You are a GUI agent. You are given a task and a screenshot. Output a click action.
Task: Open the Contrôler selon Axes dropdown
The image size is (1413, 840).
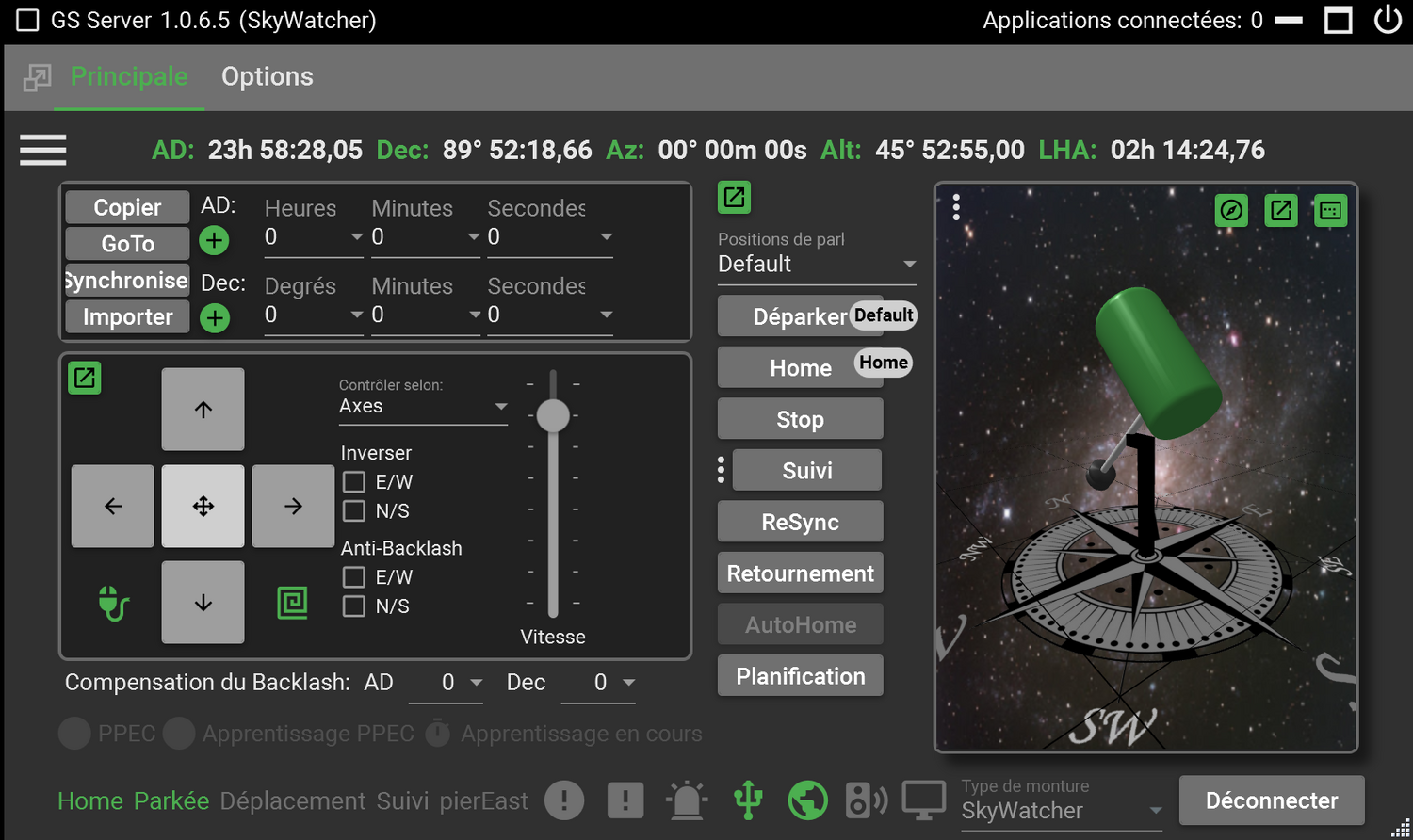[423, 406]
